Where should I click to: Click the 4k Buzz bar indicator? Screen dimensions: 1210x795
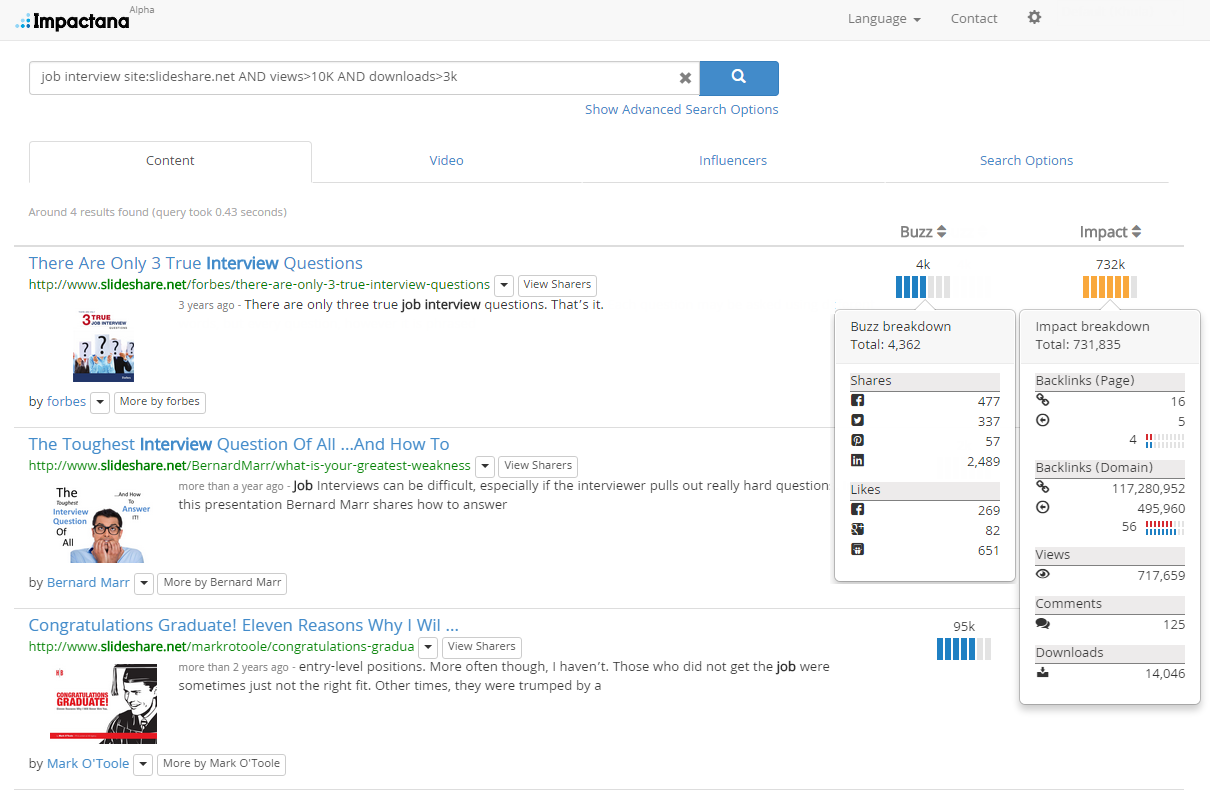pyautogui.click(x=923, y=287)
